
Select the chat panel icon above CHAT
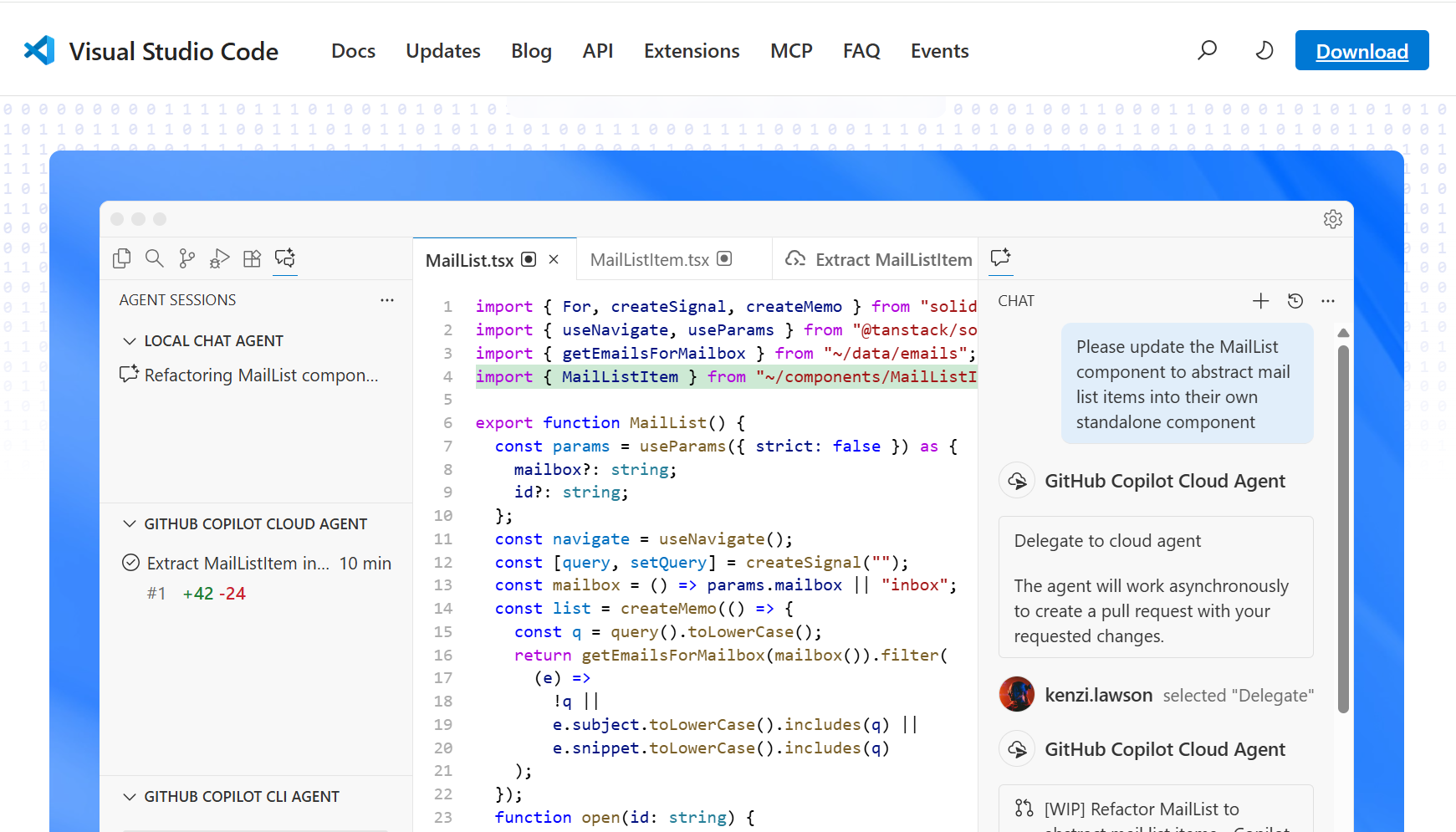click(1000, 258)
